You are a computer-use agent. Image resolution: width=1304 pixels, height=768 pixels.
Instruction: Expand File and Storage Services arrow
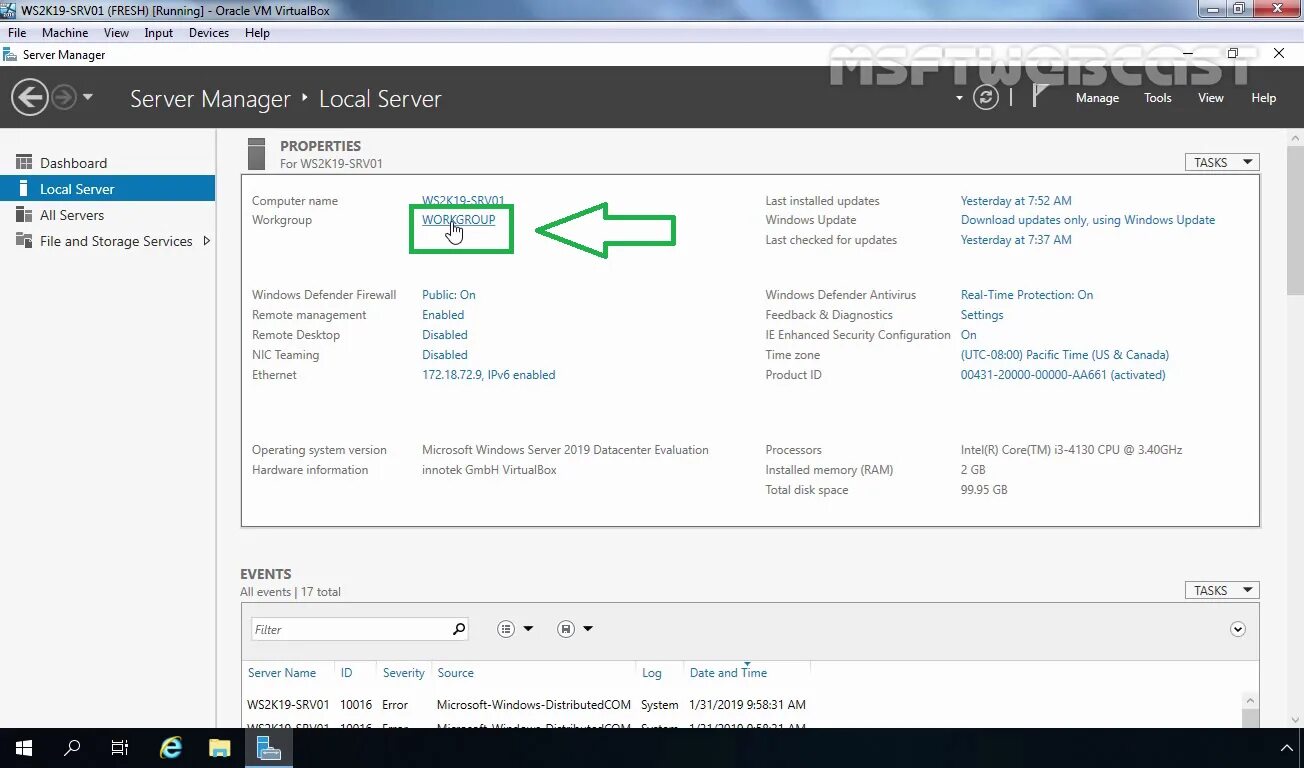pos(207,241)
